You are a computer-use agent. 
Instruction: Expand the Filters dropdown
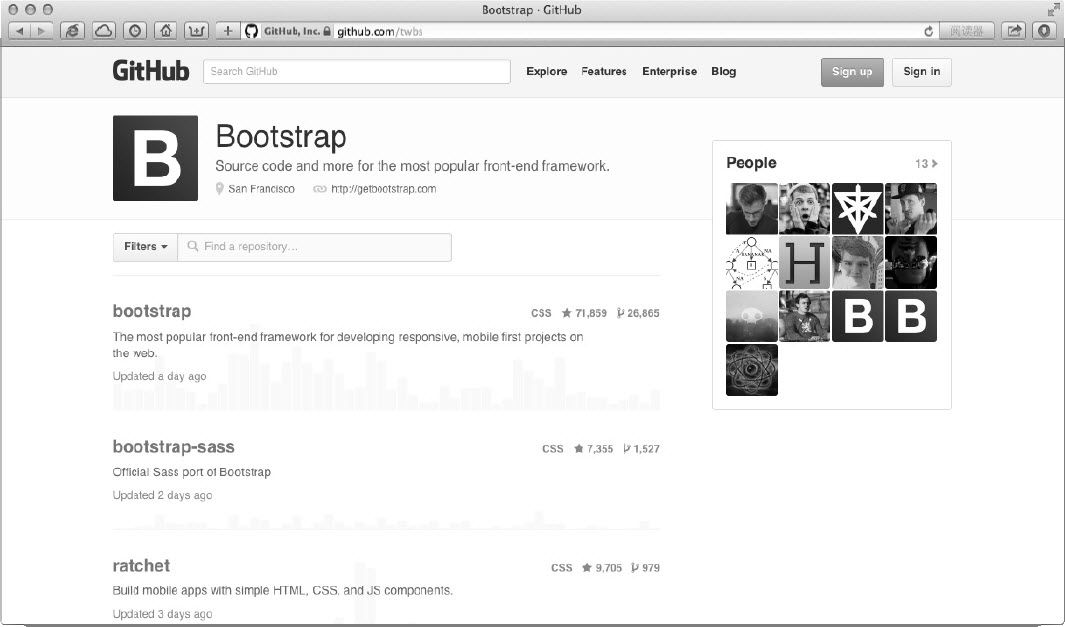145,247
